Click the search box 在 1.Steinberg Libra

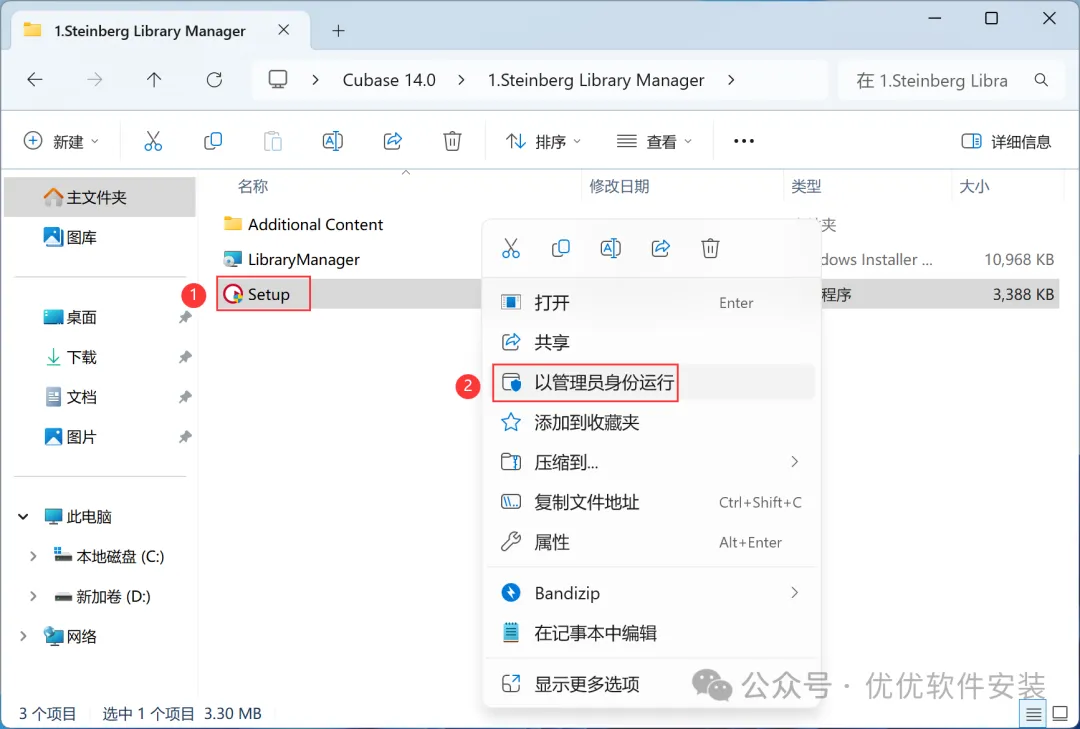coord(933,80)
